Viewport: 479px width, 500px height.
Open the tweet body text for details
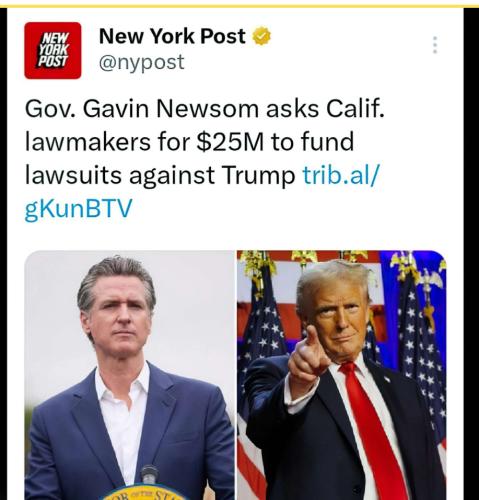click(205, 159)
